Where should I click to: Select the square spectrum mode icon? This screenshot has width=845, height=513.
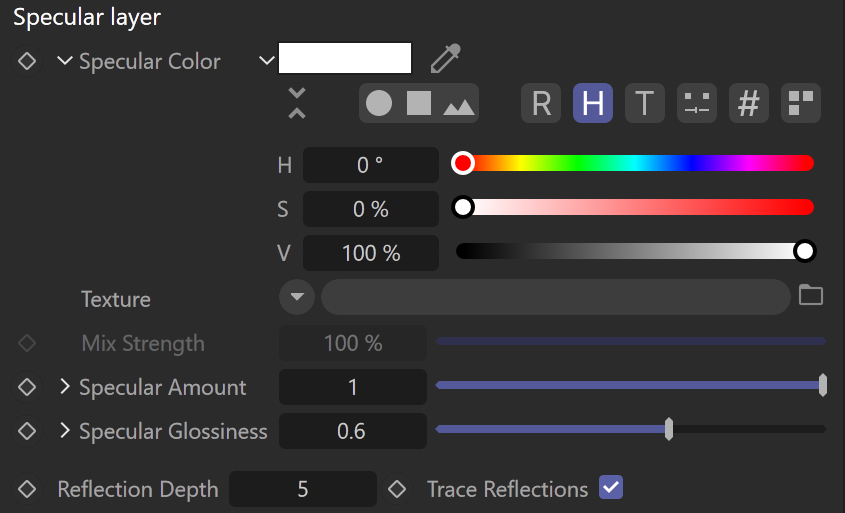(419, 103)
